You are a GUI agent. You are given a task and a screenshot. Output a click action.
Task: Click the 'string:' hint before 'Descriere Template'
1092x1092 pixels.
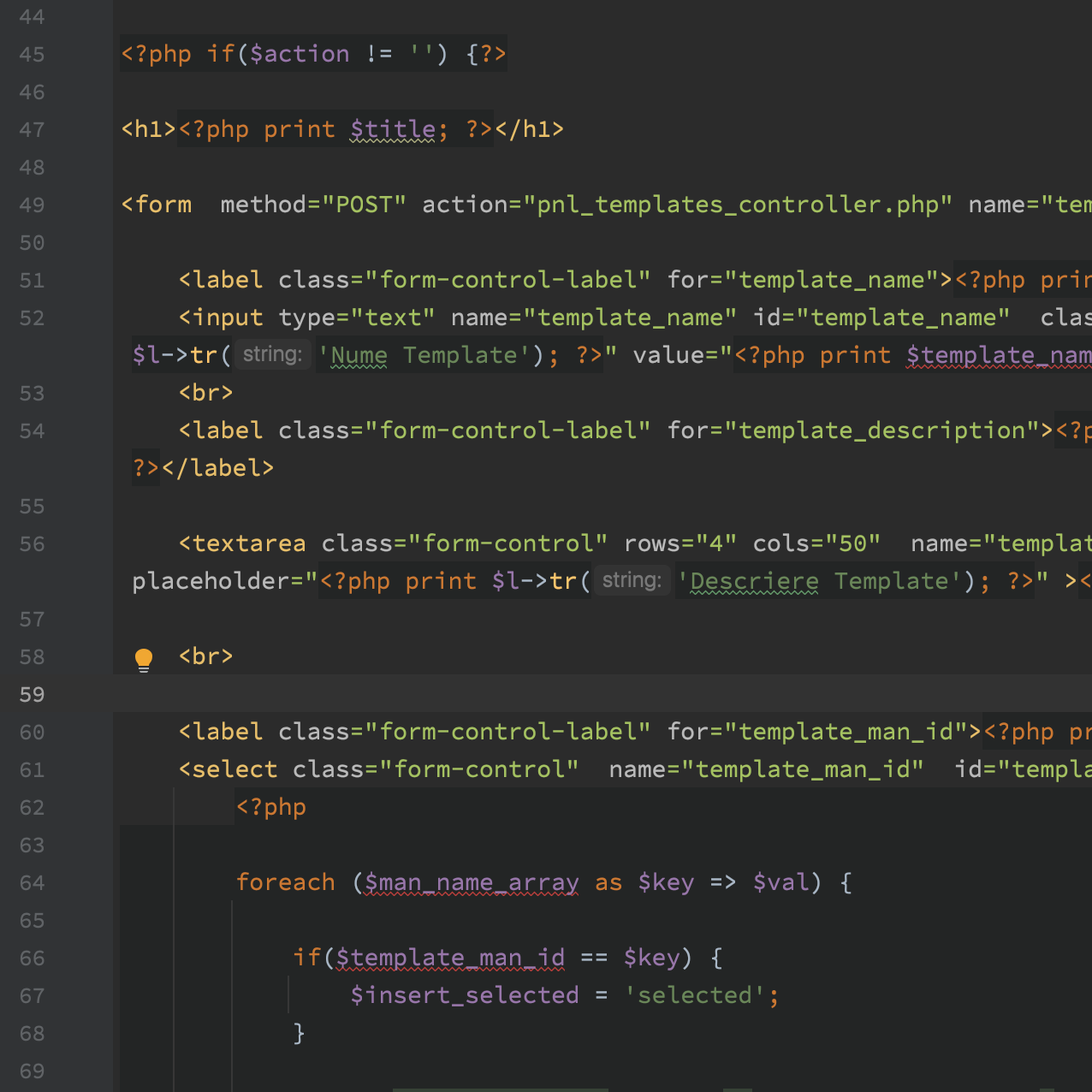pos(632,580)
